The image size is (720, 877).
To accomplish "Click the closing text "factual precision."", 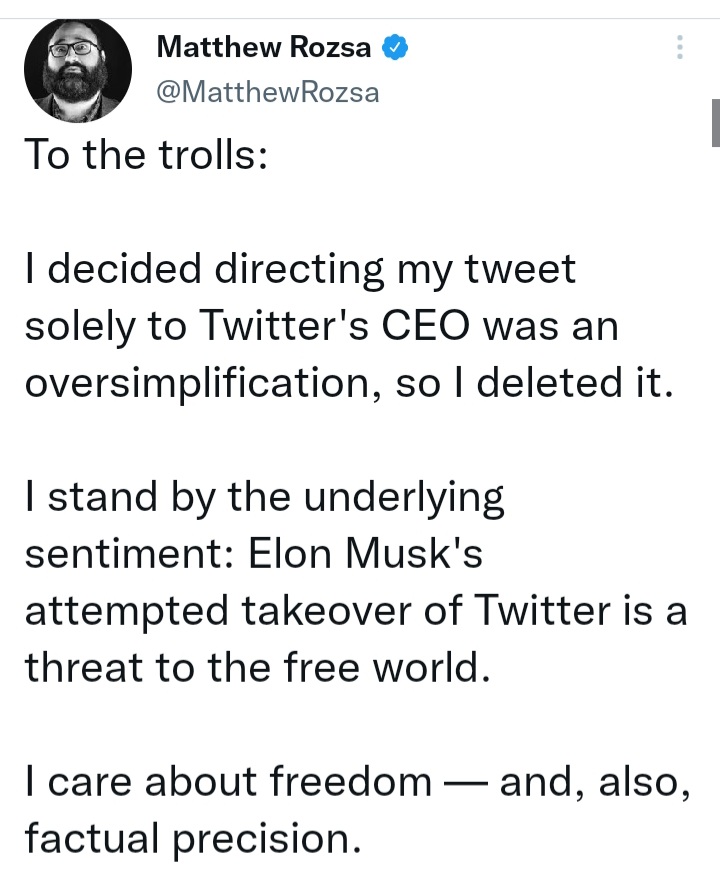I will coord(193,840).
